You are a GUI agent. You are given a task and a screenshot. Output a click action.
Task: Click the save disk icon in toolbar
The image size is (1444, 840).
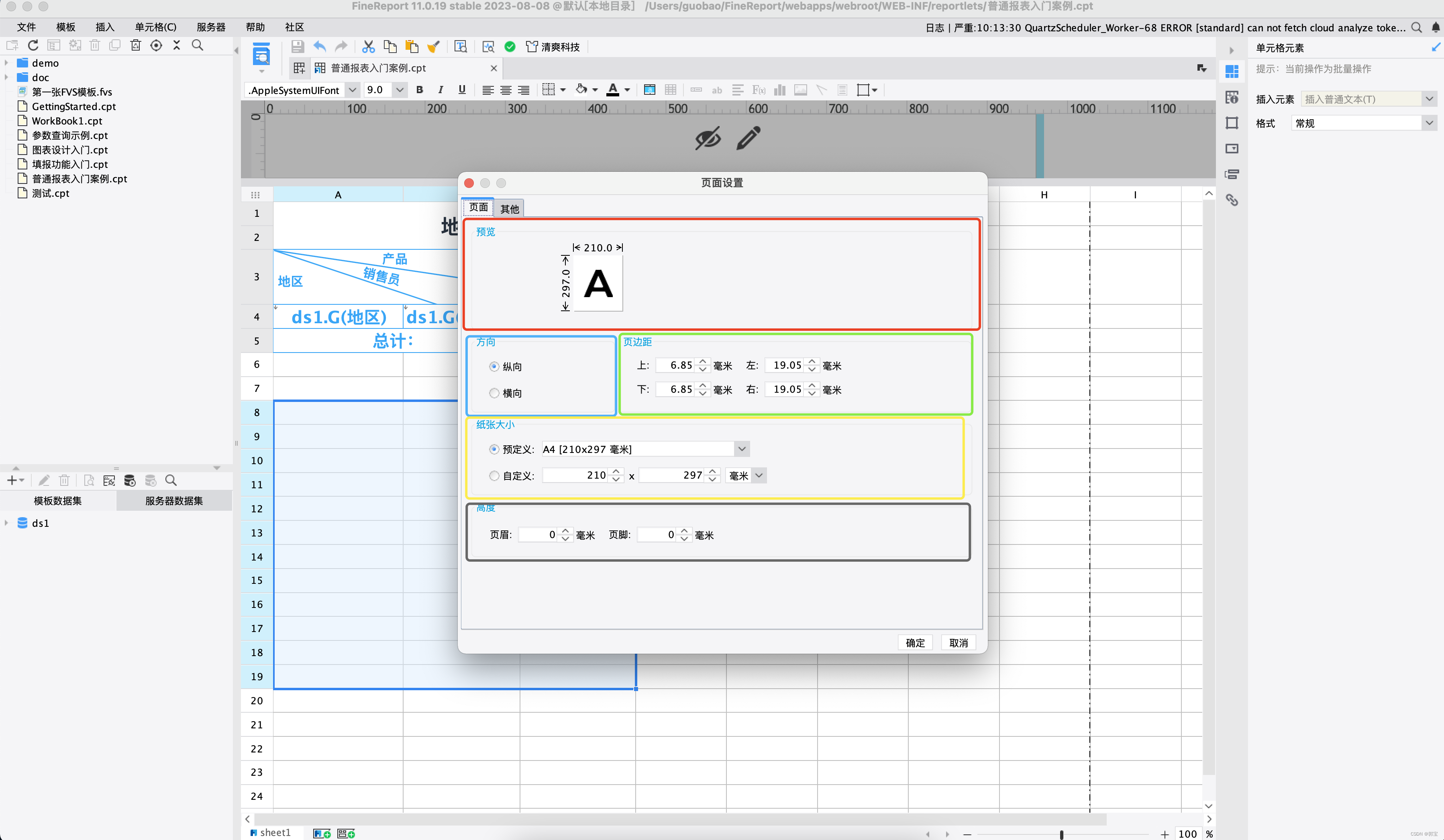tap(298, 47)
